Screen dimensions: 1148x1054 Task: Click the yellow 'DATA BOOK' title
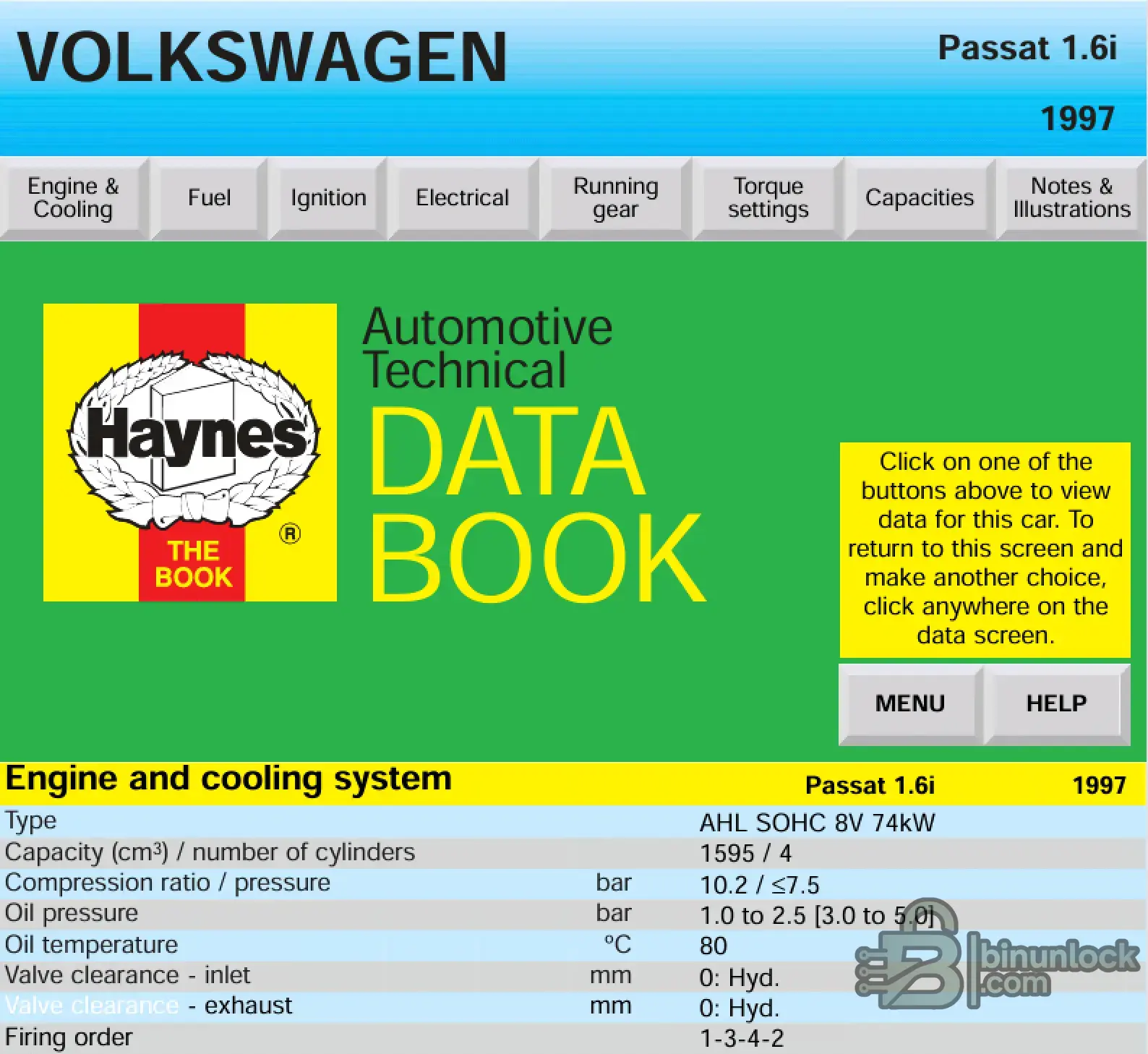[536, 504]
